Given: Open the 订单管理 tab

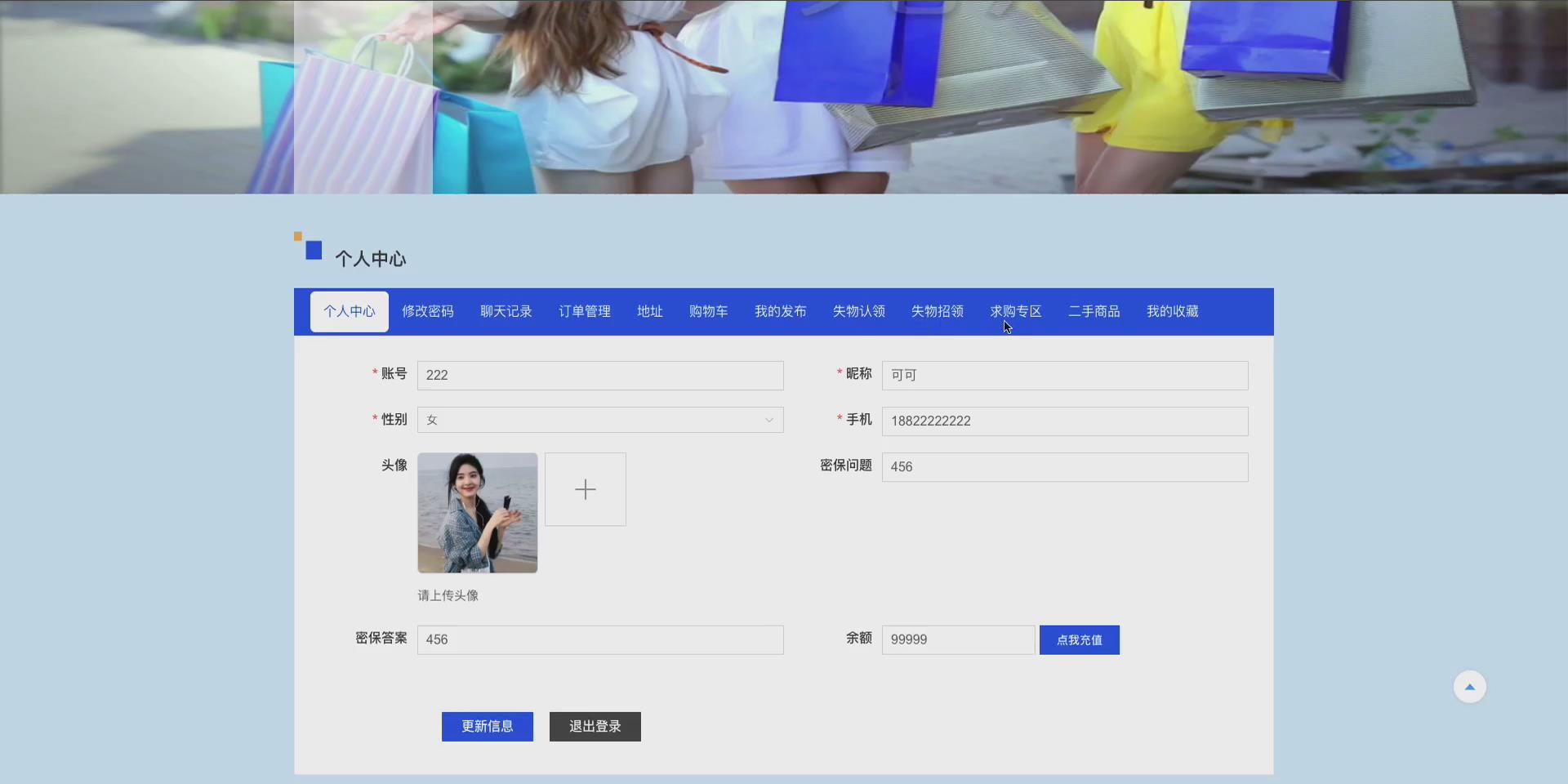Looking at the screenshot, I should [583, 311].
